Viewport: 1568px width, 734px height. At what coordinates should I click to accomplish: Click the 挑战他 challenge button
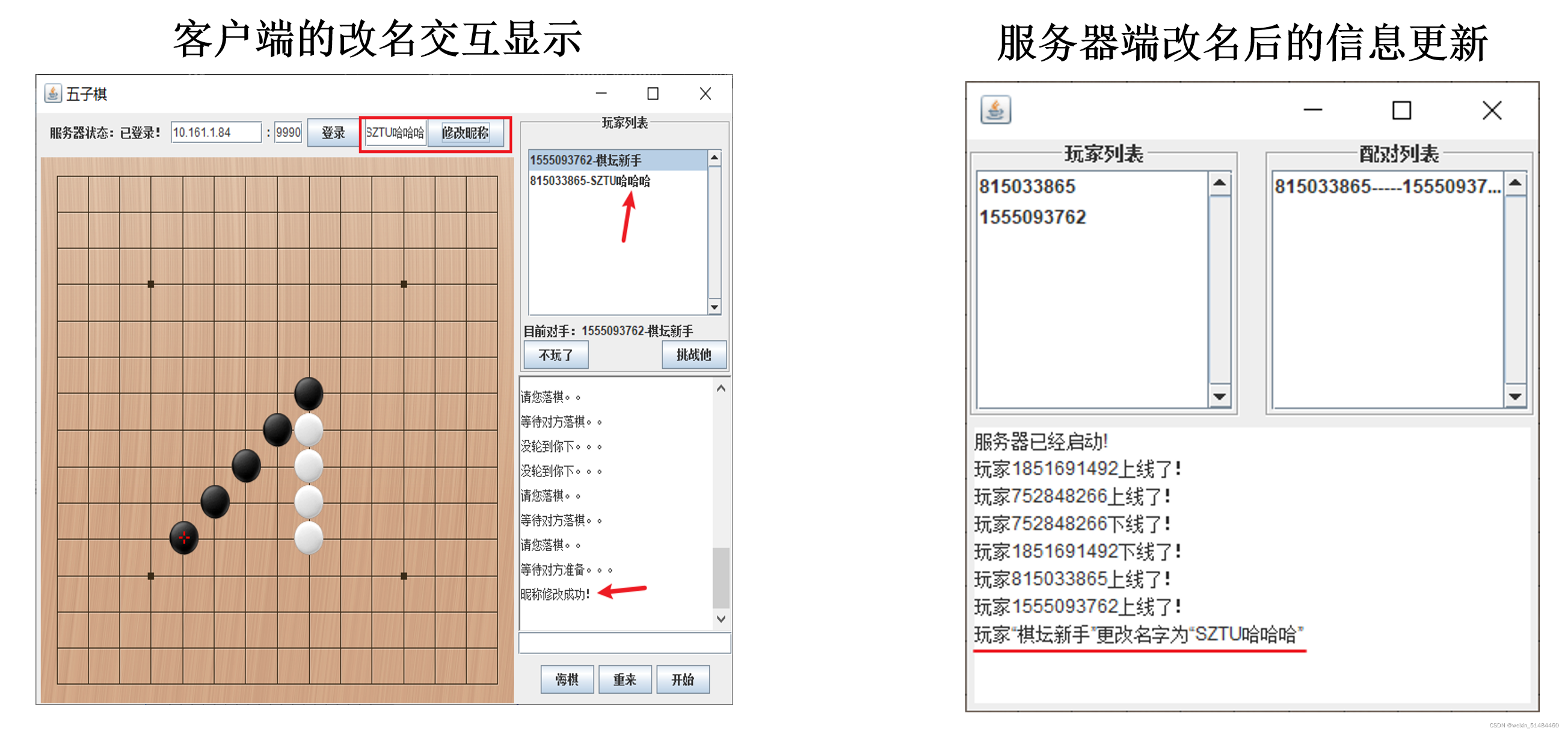tap(693, 354)
